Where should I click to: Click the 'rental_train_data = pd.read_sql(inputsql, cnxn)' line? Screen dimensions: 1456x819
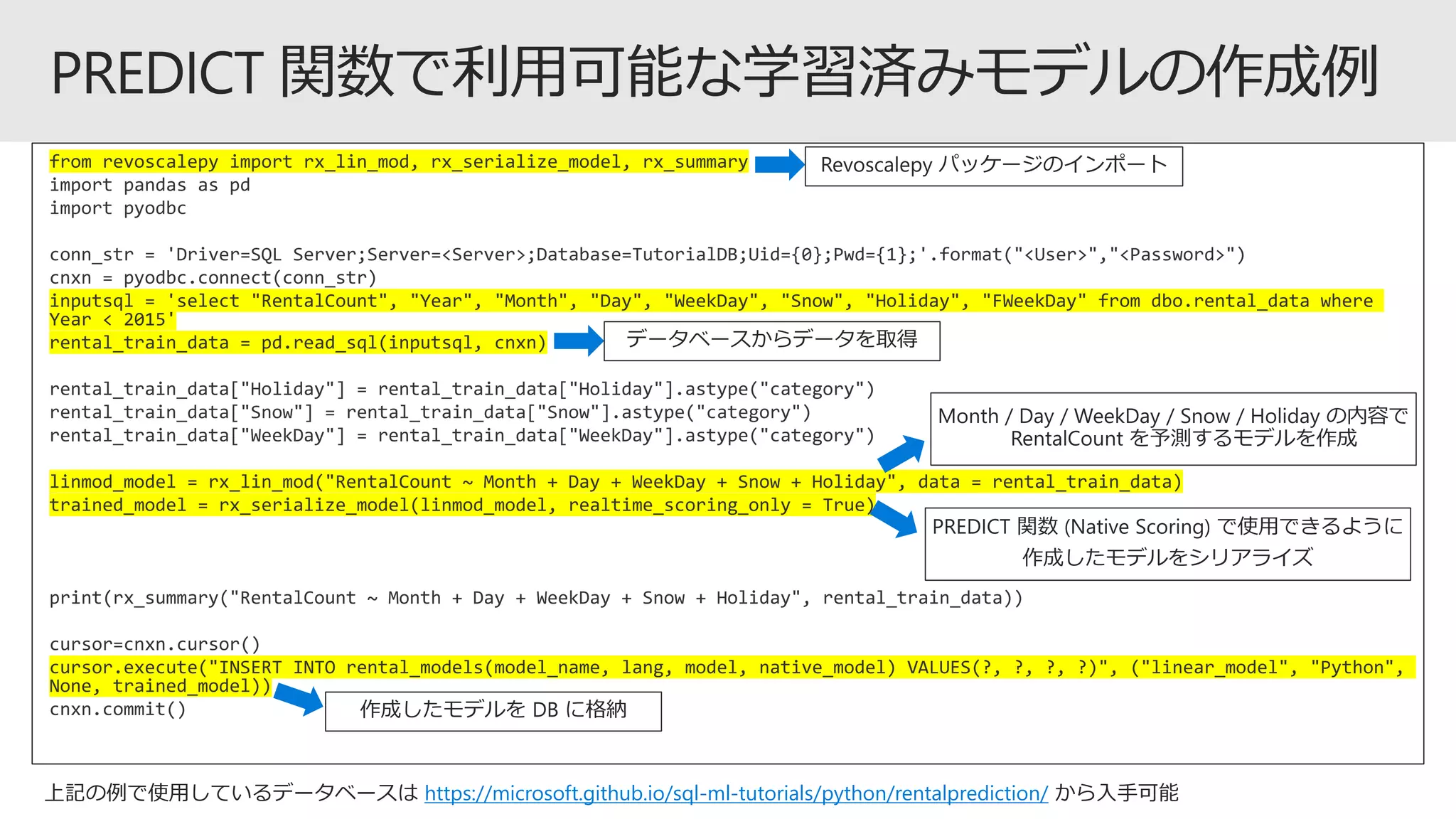point(298,343)
